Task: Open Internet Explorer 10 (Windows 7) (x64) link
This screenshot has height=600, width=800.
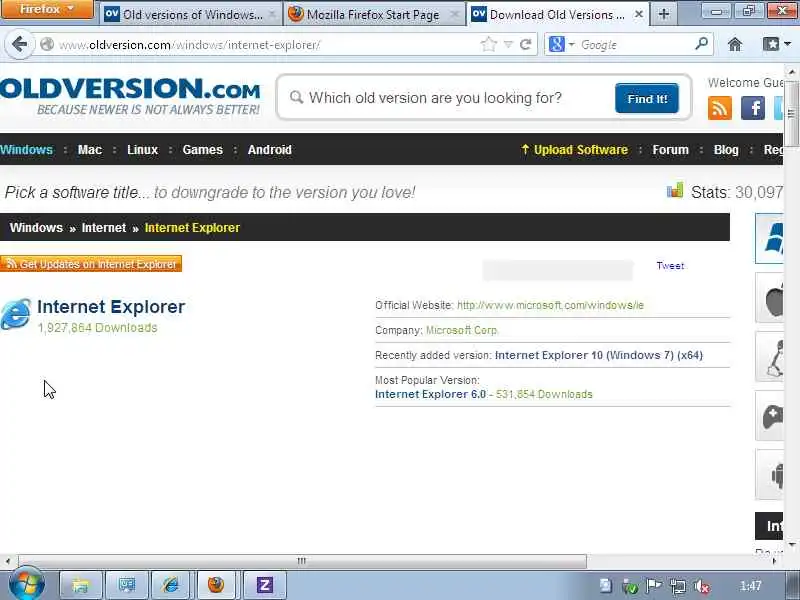Action: click(598, 355)
